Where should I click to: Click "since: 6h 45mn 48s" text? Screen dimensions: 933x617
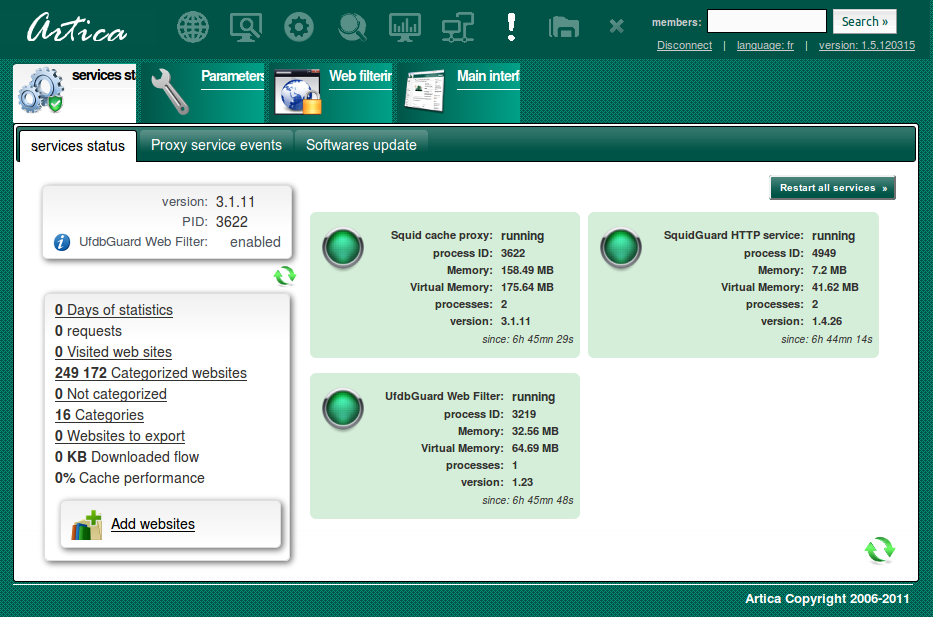528,500
